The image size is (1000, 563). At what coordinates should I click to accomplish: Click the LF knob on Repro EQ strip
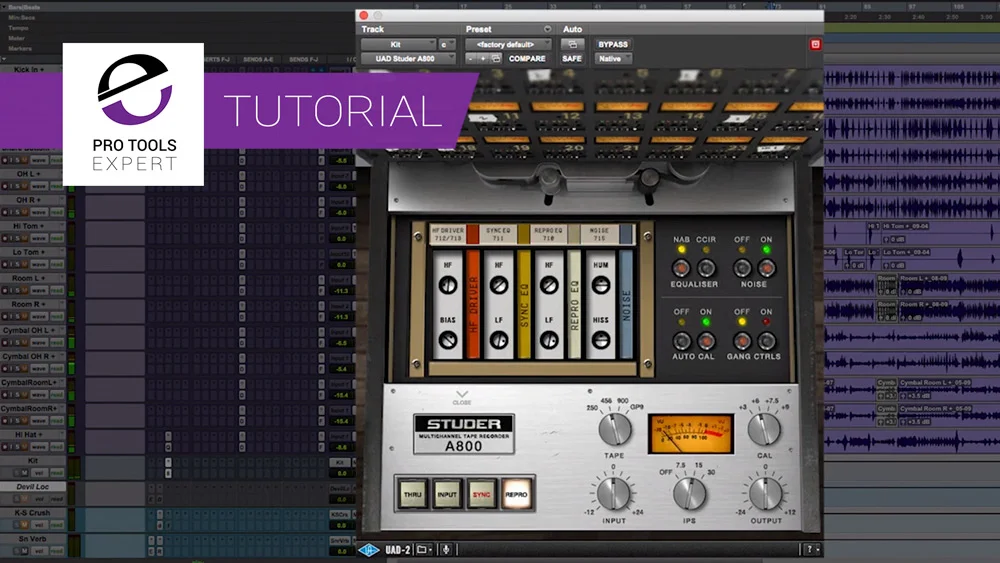[549, 340]
